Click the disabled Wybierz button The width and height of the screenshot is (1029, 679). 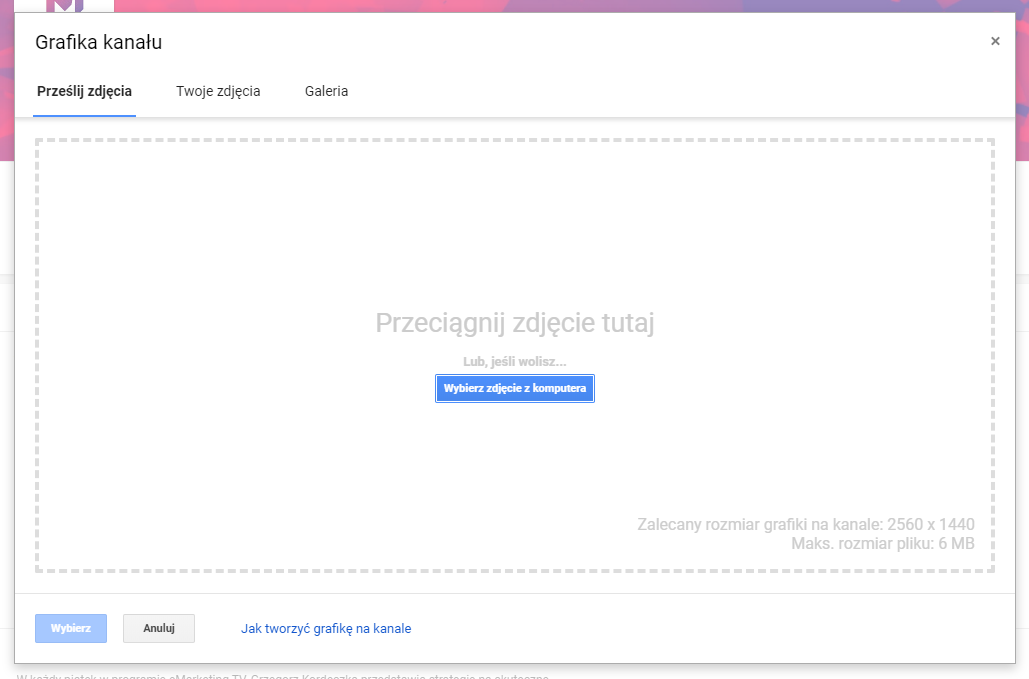(71, 628)
